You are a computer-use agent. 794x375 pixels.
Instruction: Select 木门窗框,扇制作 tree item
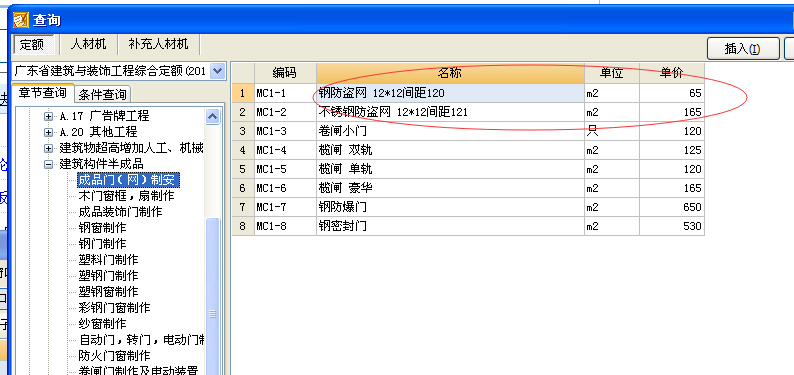(127, 196)
